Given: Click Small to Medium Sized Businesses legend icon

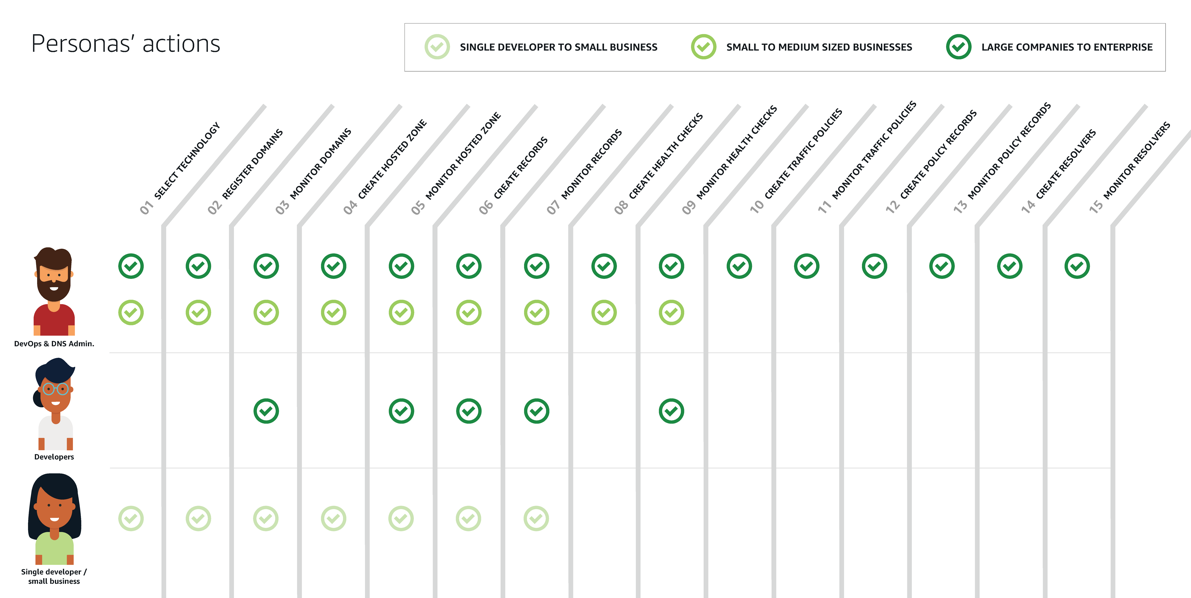Looking at the screenshot, I should 703,47.
